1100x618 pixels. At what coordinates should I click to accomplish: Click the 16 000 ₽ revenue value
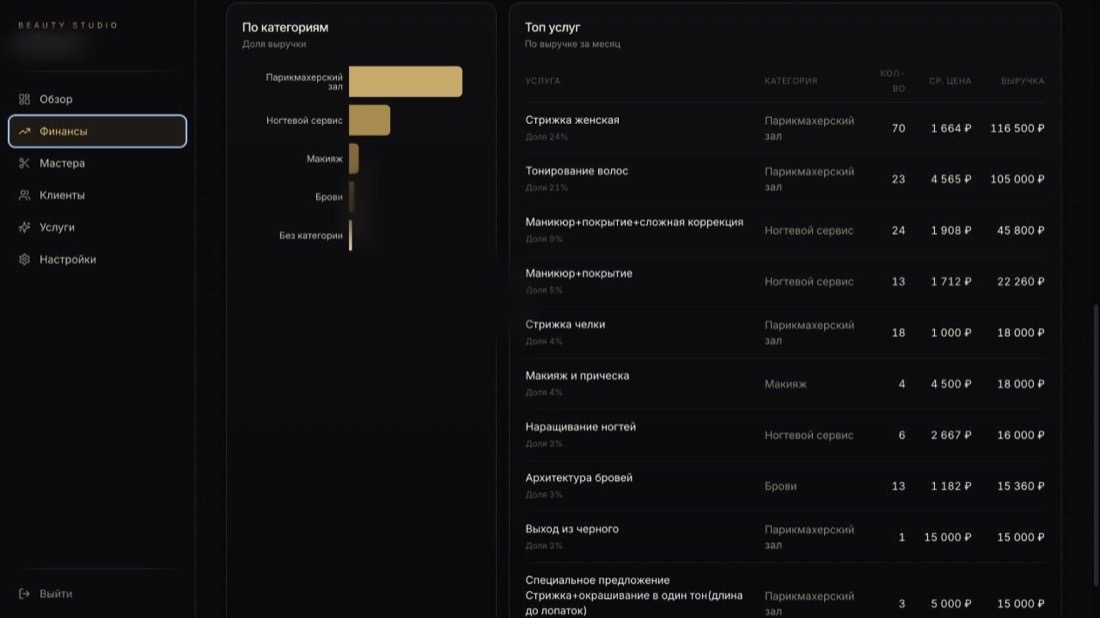1020,435
